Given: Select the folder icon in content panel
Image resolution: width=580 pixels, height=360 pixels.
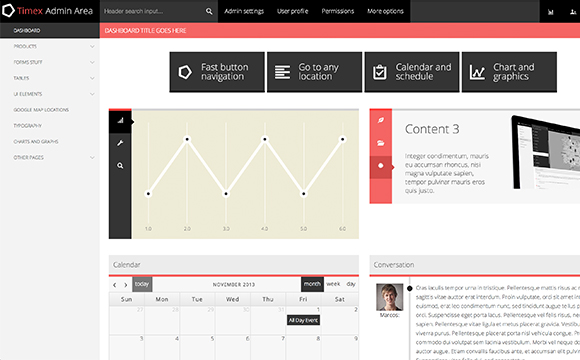Looking at the screenshot, I should (381, 143).
